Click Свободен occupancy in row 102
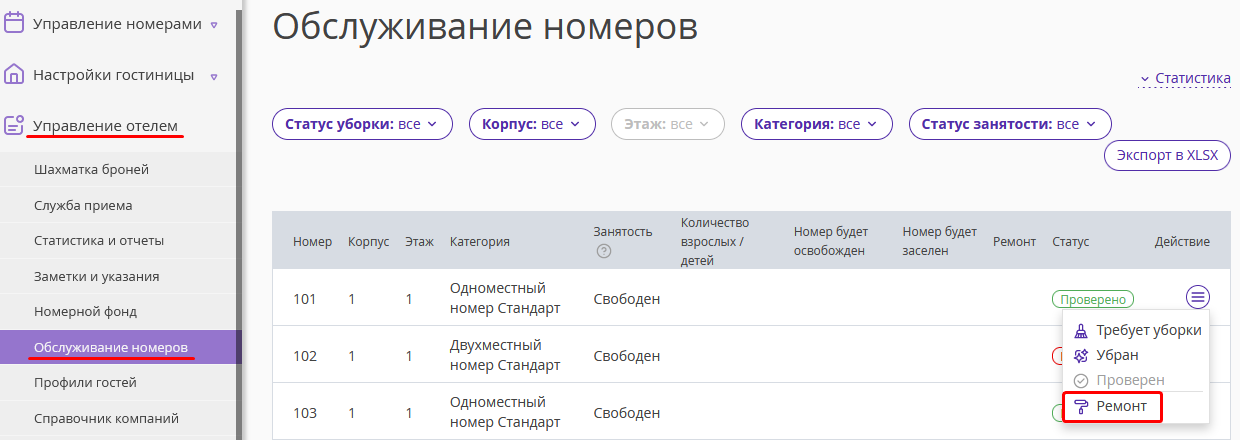The image size is (1240, 440). (x=627, y=356)
